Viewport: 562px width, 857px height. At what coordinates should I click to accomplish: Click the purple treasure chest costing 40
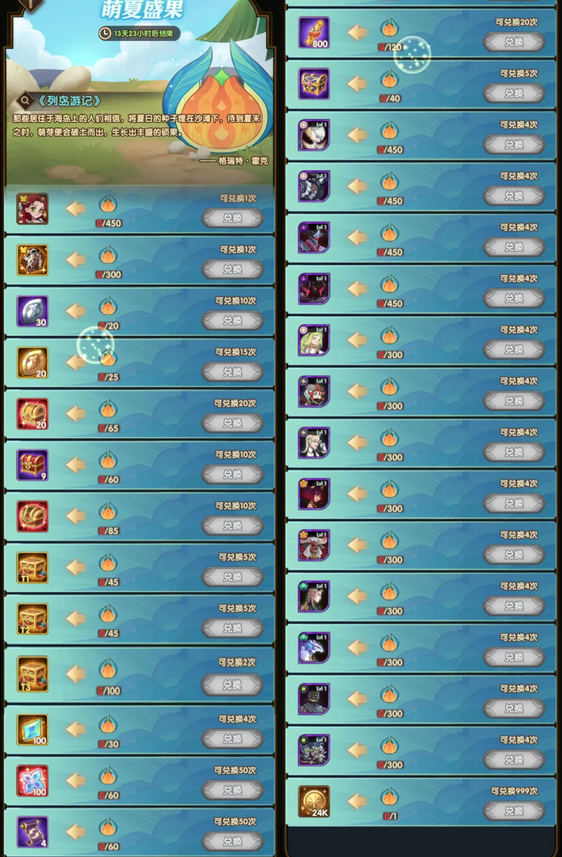coord(314,84)
